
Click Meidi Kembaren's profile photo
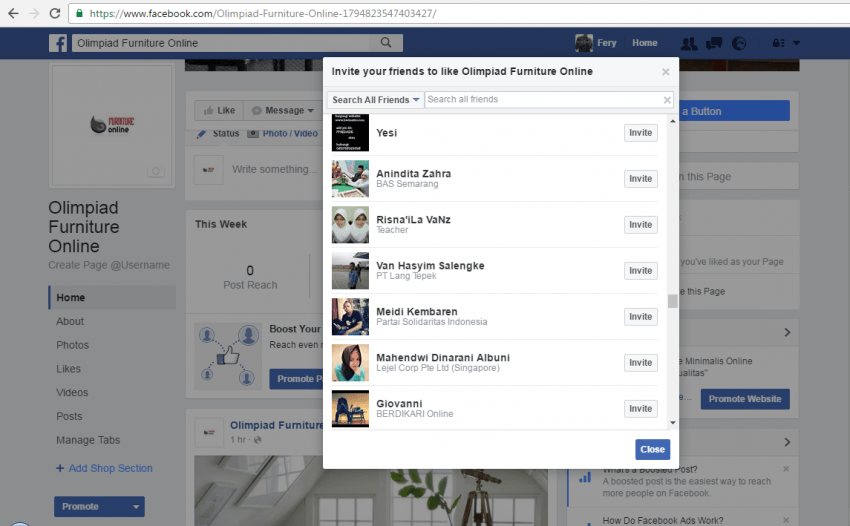350,317
